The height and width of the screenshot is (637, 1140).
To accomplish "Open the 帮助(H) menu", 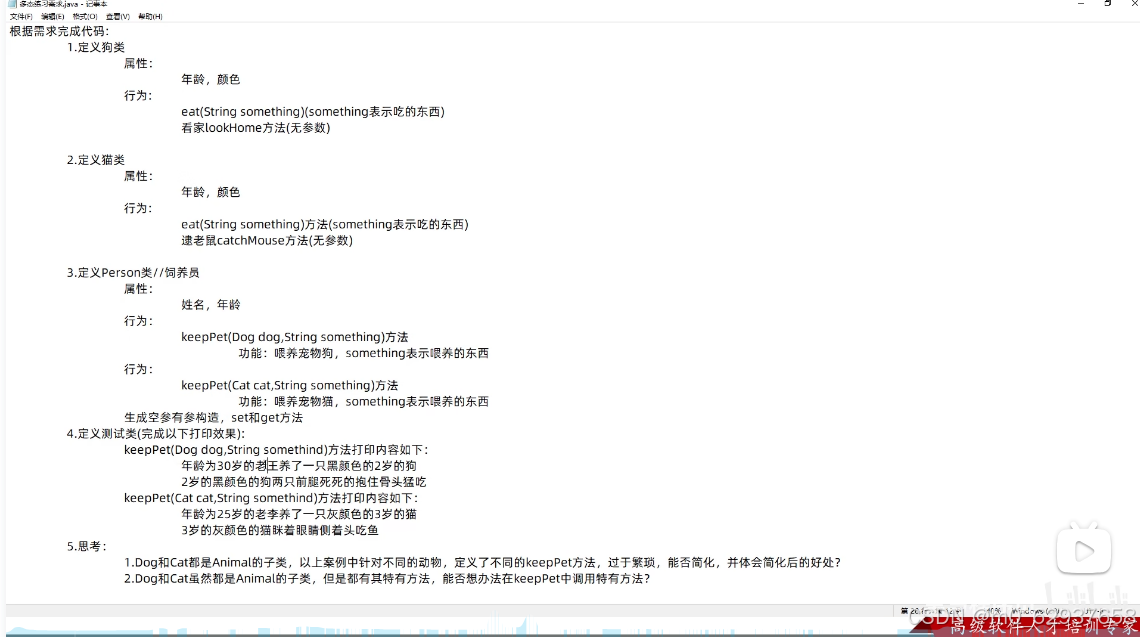I will 150,16.
